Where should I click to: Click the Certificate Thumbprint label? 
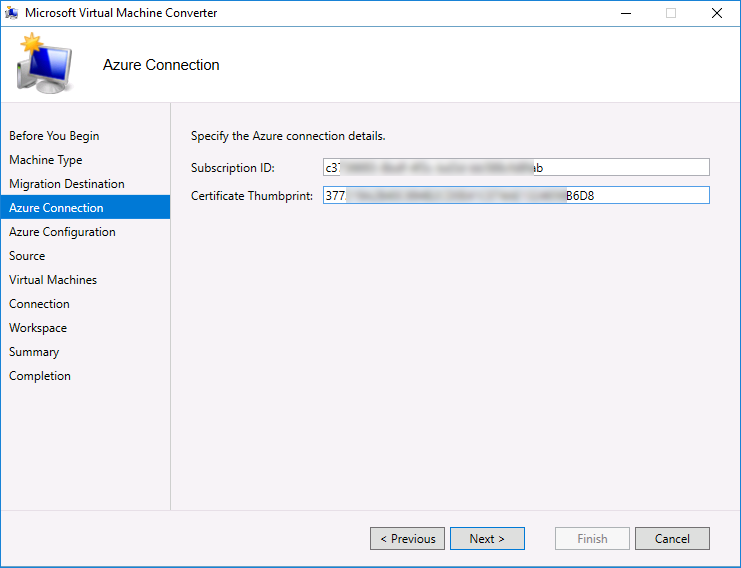[252, 196]
